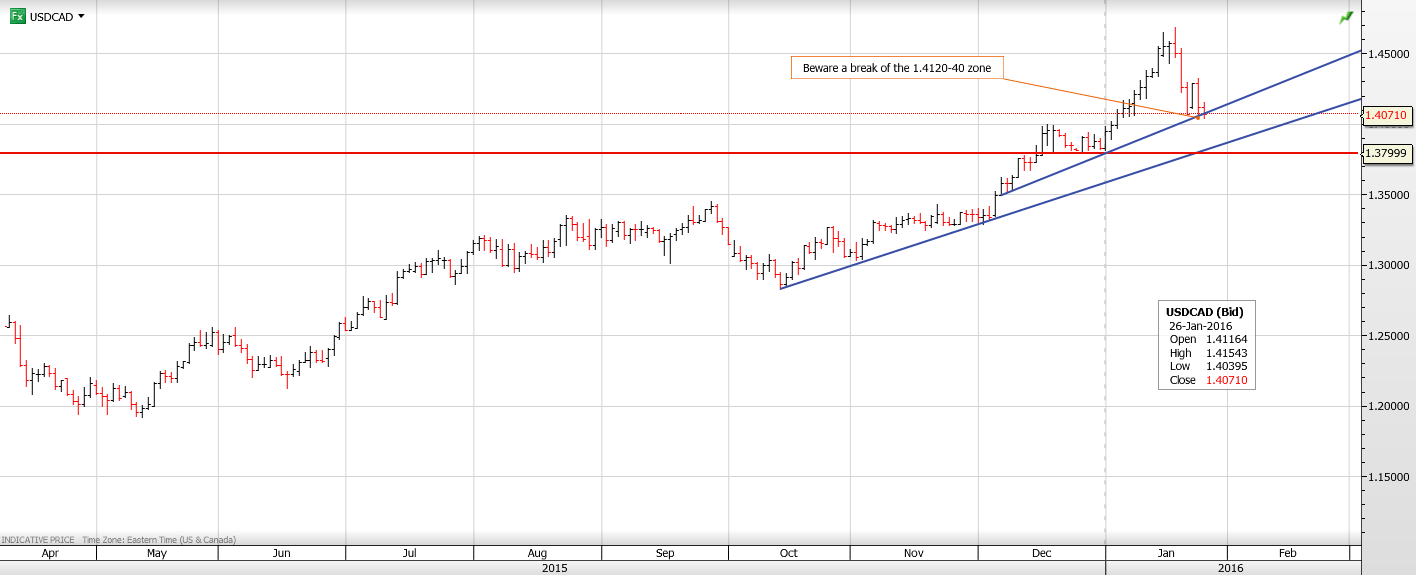Click the 1.20000 price axis label
This screenshot has height=575, width=1416.
1390,407
